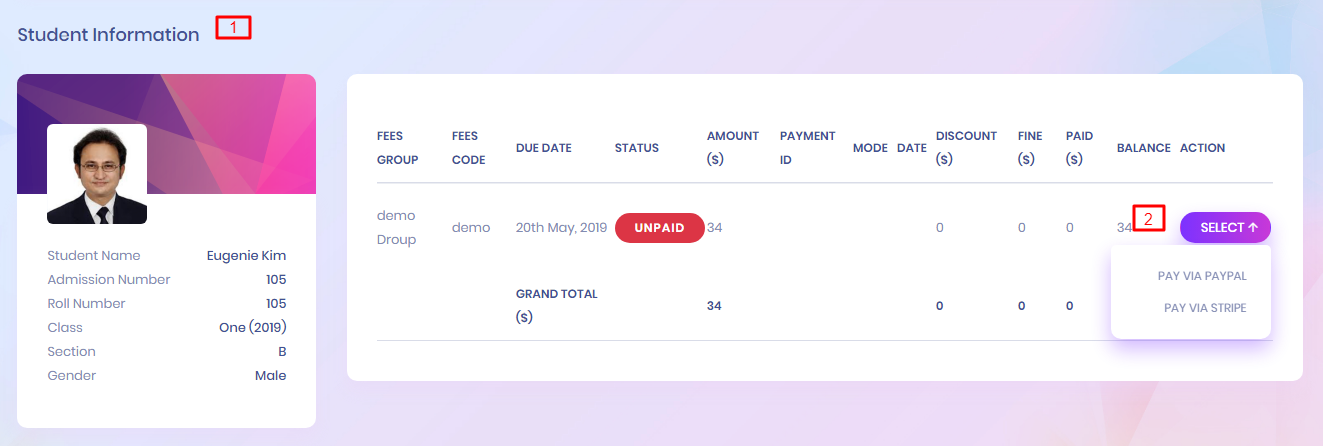Image resolution: width=1323 pixels, height=446 pixels.
Task: Click the Fees Code column header
Action: click(x=468, y=147)
